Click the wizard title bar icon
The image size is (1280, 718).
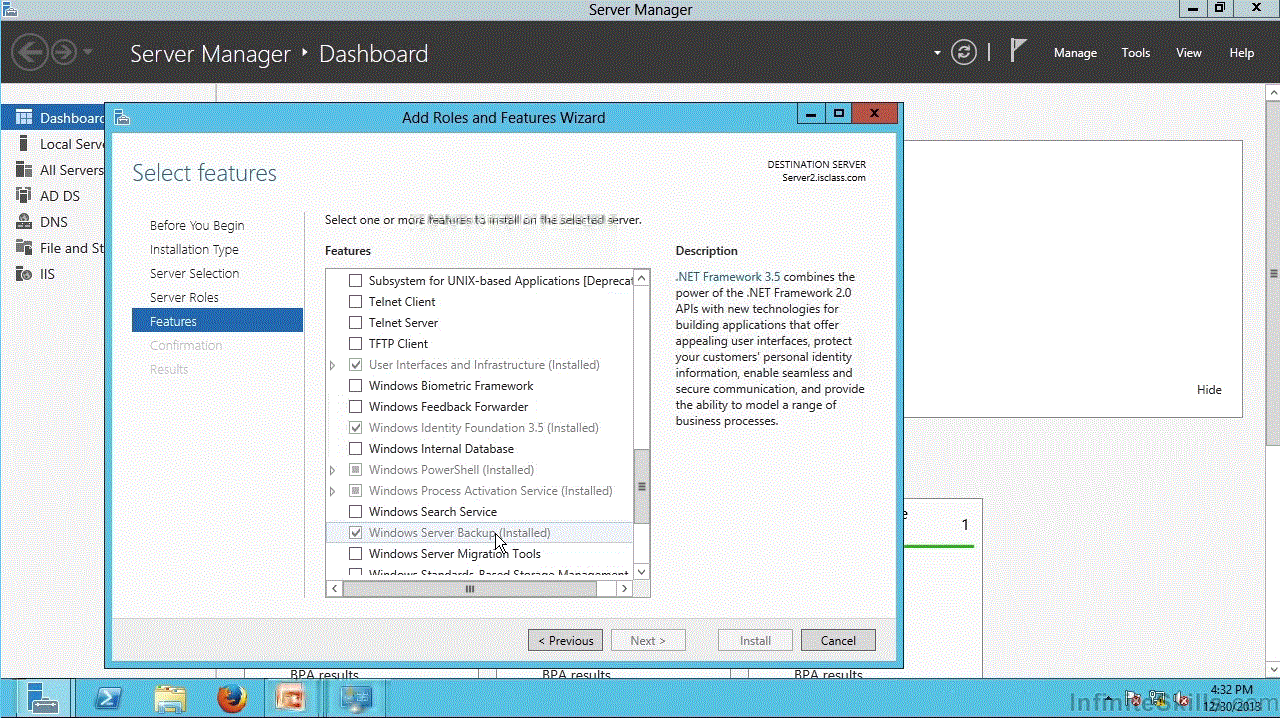pos(122,117)
